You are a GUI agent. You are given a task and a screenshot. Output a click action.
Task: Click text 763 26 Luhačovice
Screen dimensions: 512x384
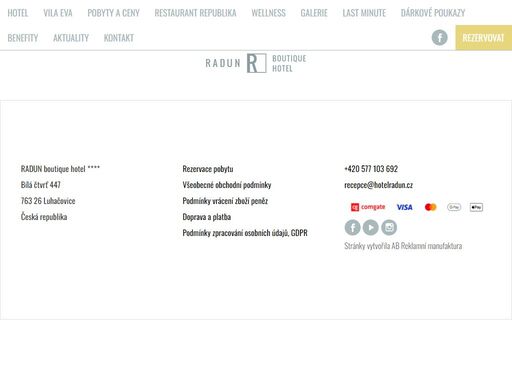click(48, 201)
